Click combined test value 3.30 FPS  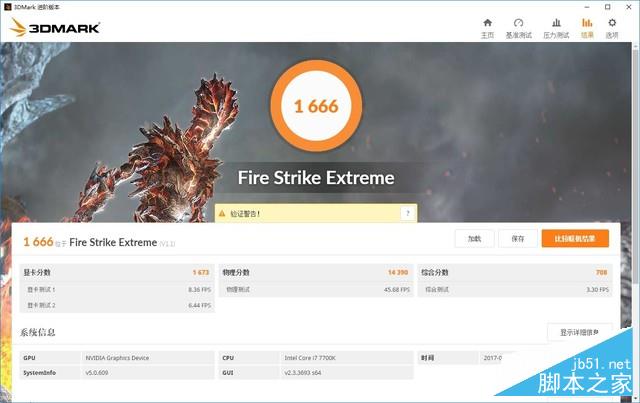tap(598, 289)
